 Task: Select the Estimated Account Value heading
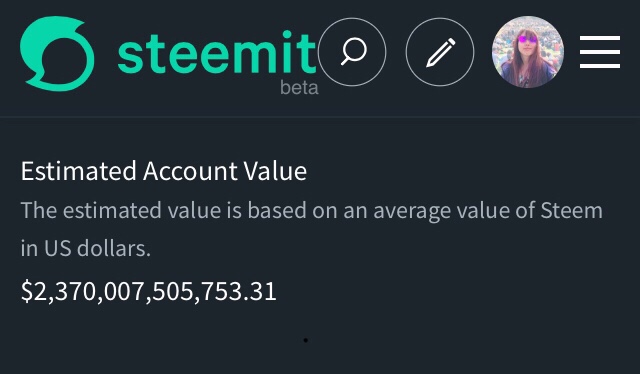point(164,171)
